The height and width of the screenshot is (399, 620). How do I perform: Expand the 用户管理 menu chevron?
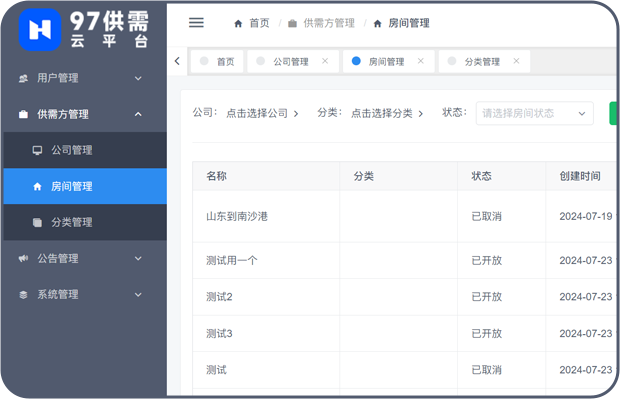138,78
